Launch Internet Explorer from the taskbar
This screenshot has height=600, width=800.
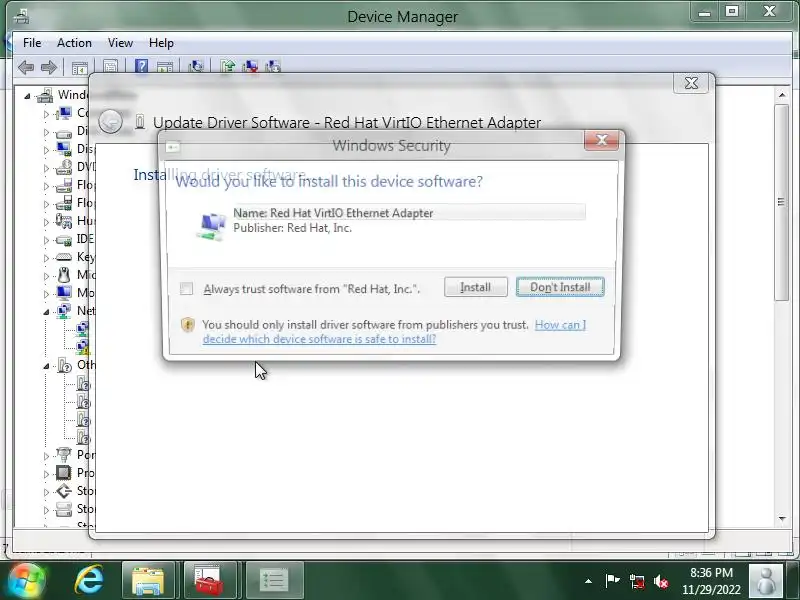pyautogui.click(x=89, y=581)
